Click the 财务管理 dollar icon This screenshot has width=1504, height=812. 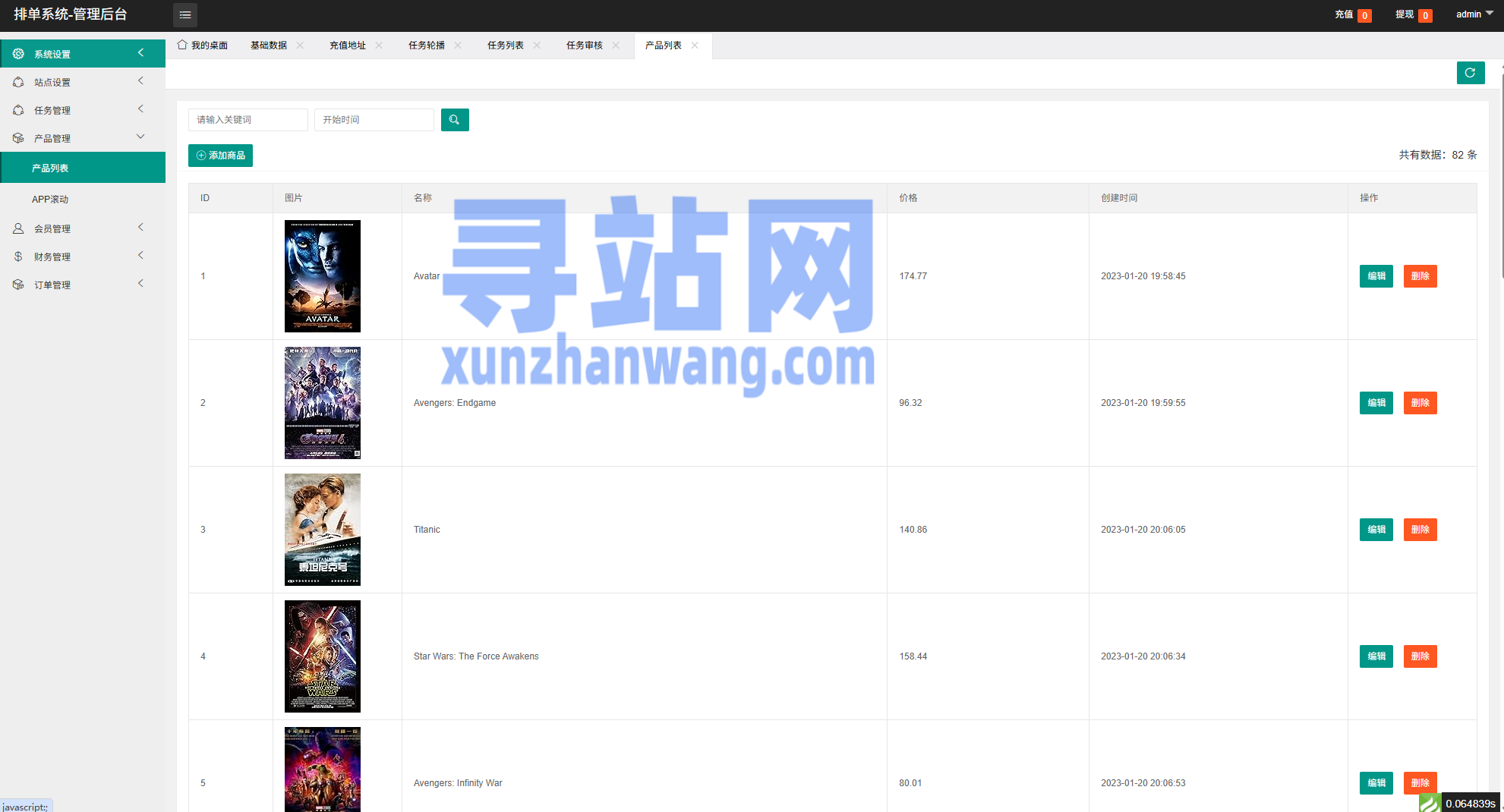[18, 257]
